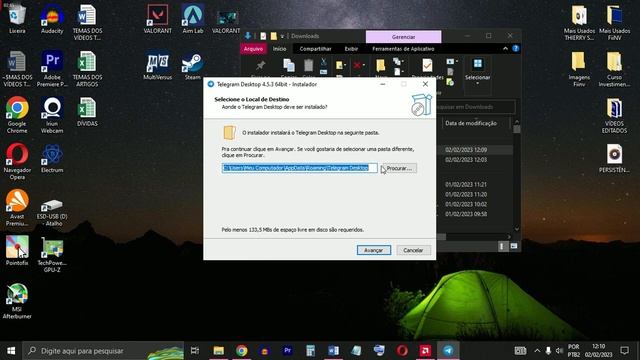Open Google Chrome desktop shortcut
Viewport: 640px width, 360px height.
click(x=17, y=115)
